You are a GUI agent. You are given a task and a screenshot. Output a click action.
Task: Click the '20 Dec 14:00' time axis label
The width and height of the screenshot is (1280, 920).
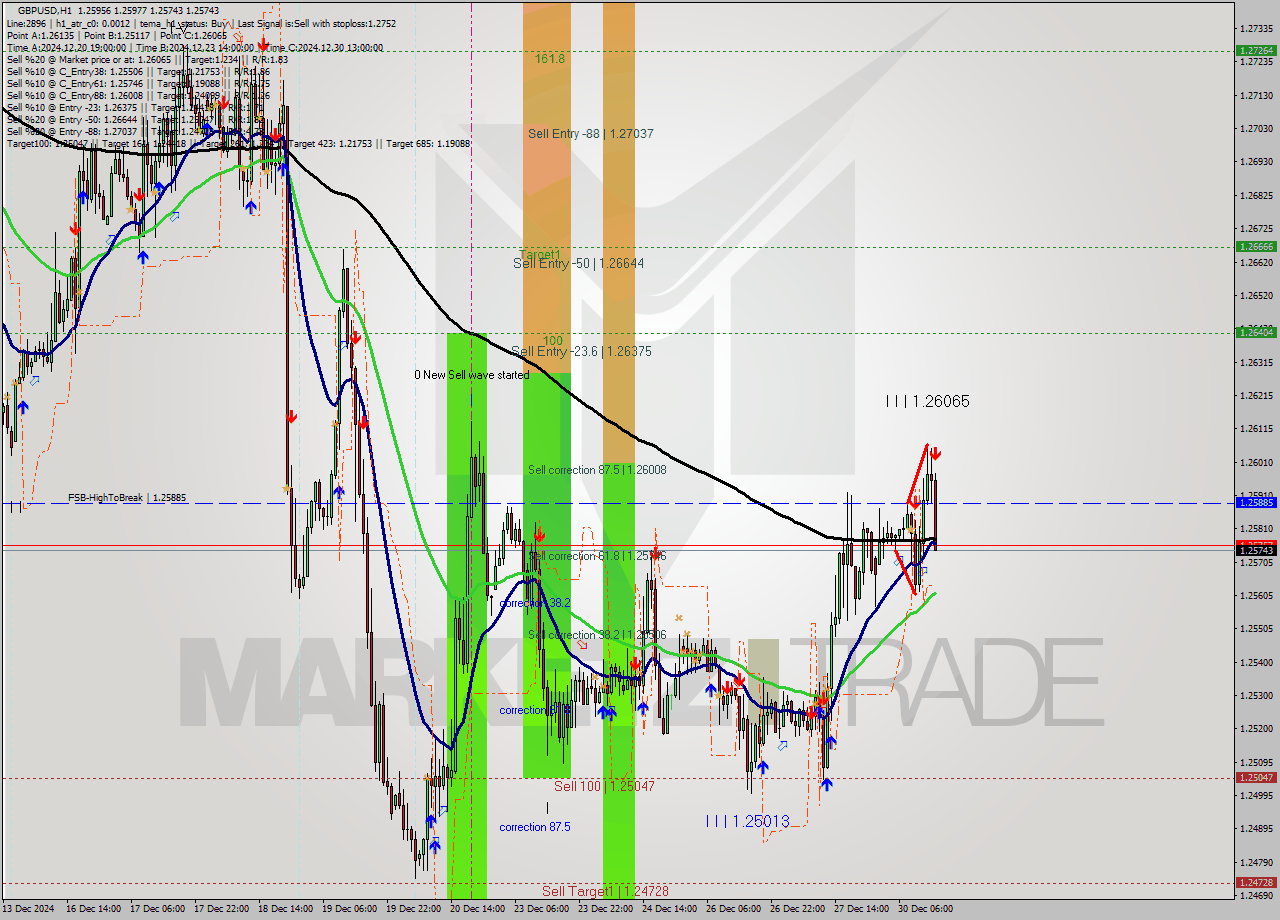(477, 909)
